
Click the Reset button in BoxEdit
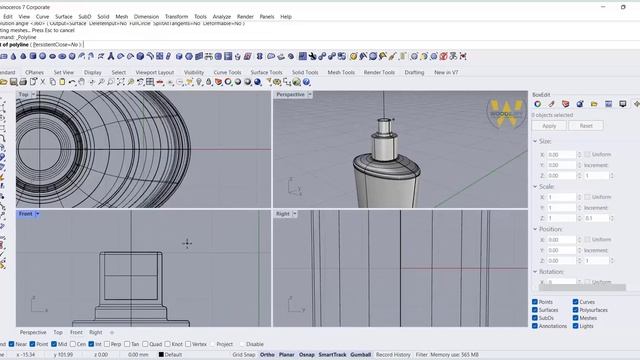(x=586, y=126)
